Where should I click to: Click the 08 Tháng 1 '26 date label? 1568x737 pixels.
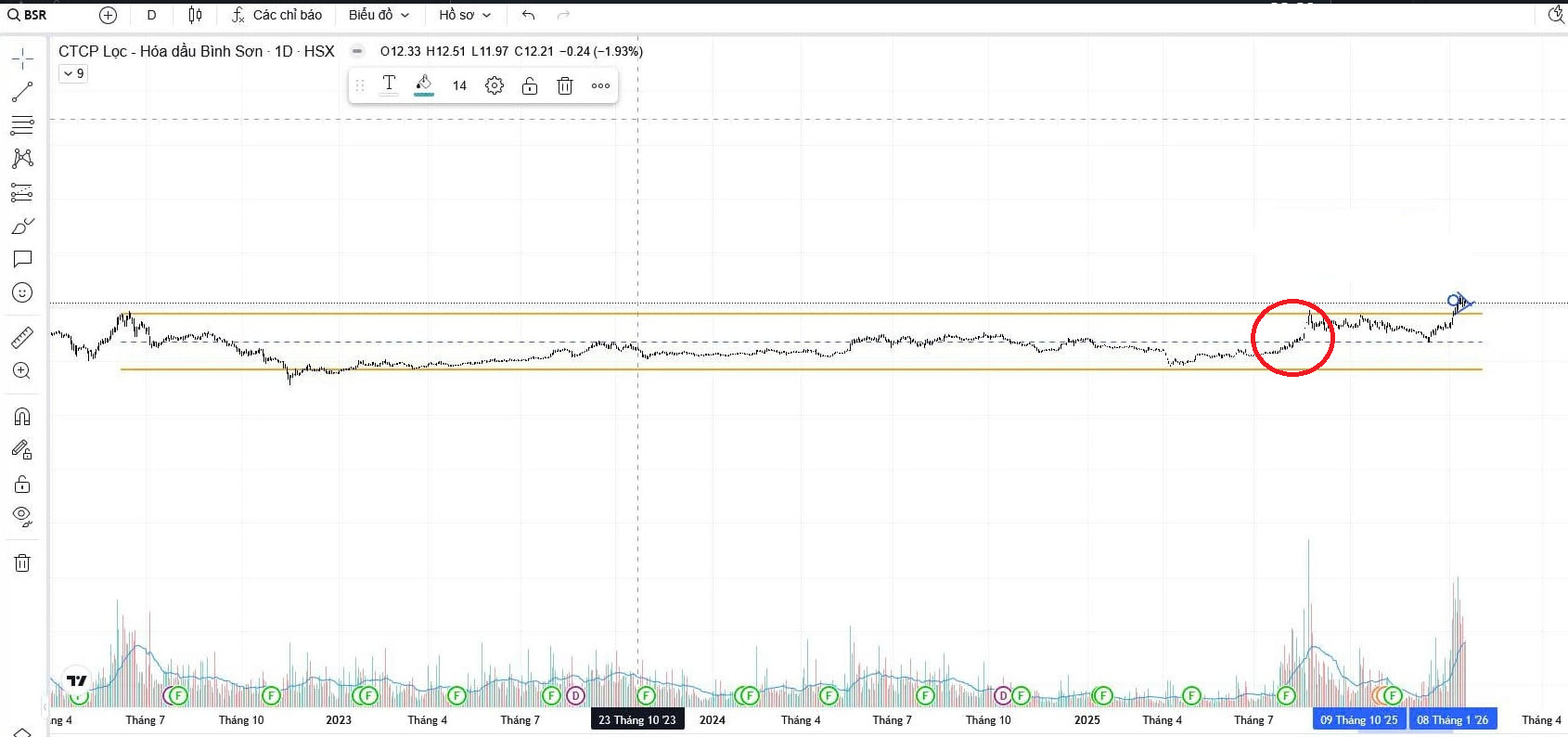pyautogui.click(x=1452, y=719)
